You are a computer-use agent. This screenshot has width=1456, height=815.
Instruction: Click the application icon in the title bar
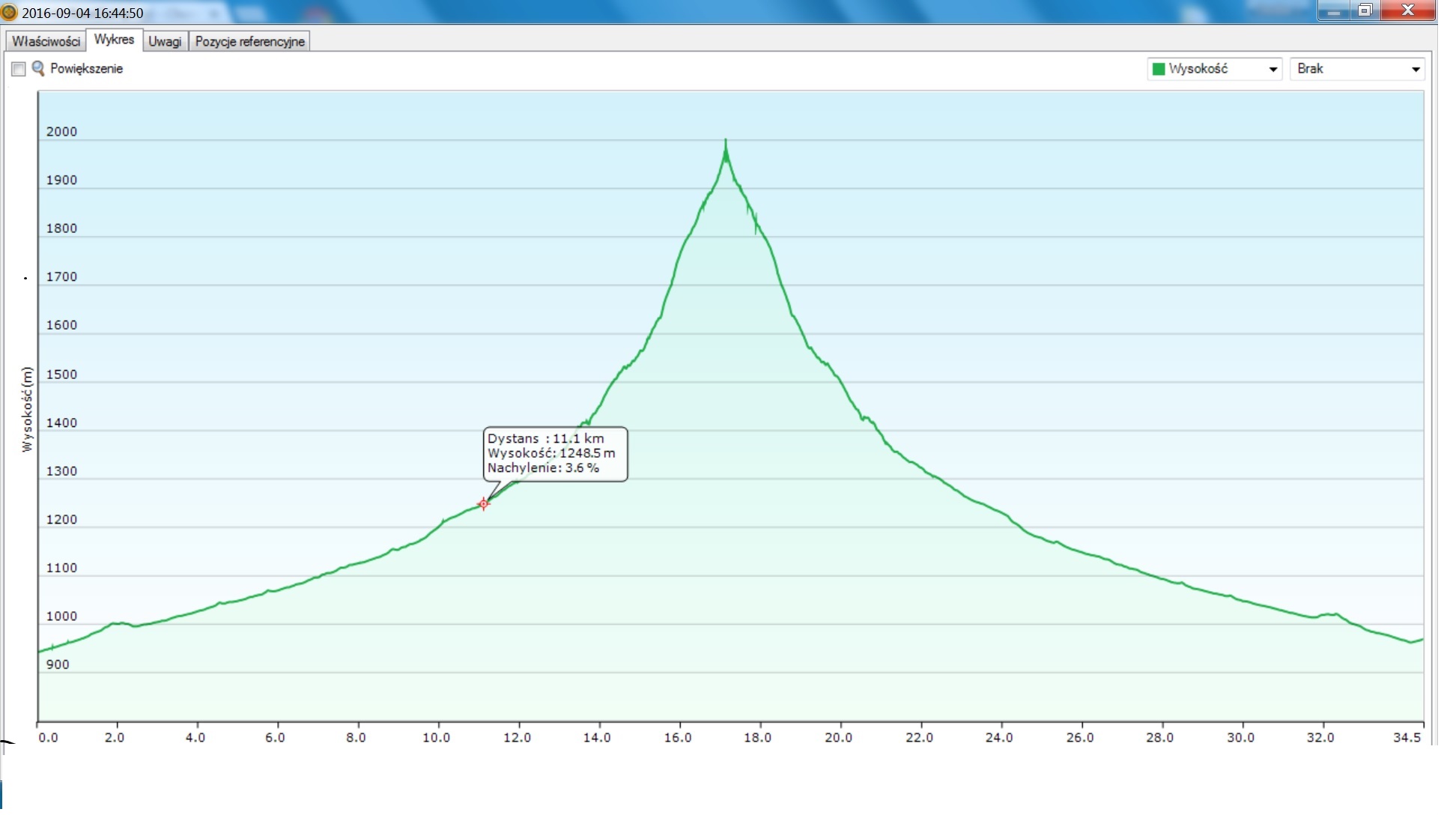click(9, 12)
